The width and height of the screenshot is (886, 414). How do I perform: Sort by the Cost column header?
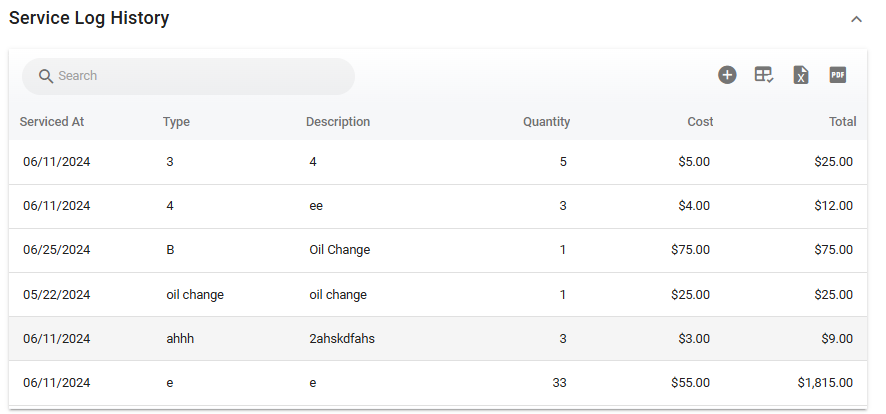700,122
